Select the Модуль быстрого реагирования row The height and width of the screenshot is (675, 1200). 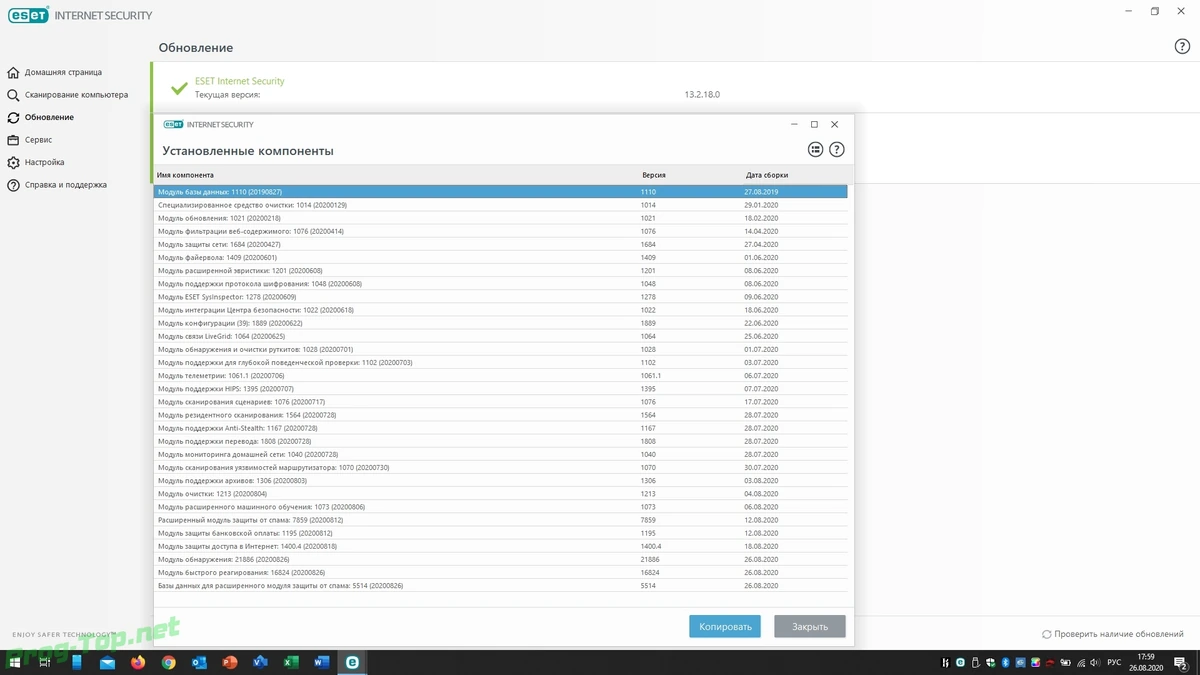[500, 573]
